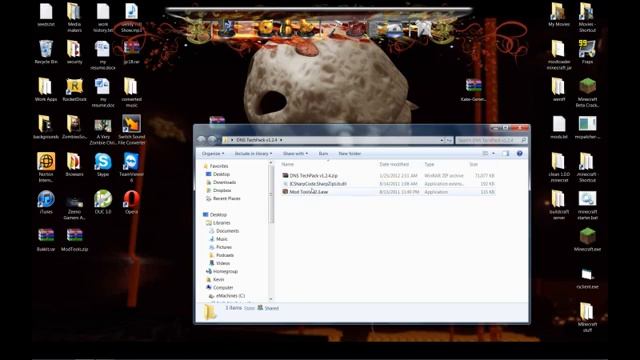Select the ModTools.zip archive on desktop
Viewport: 640px width, 360px height.
(74, 240)
